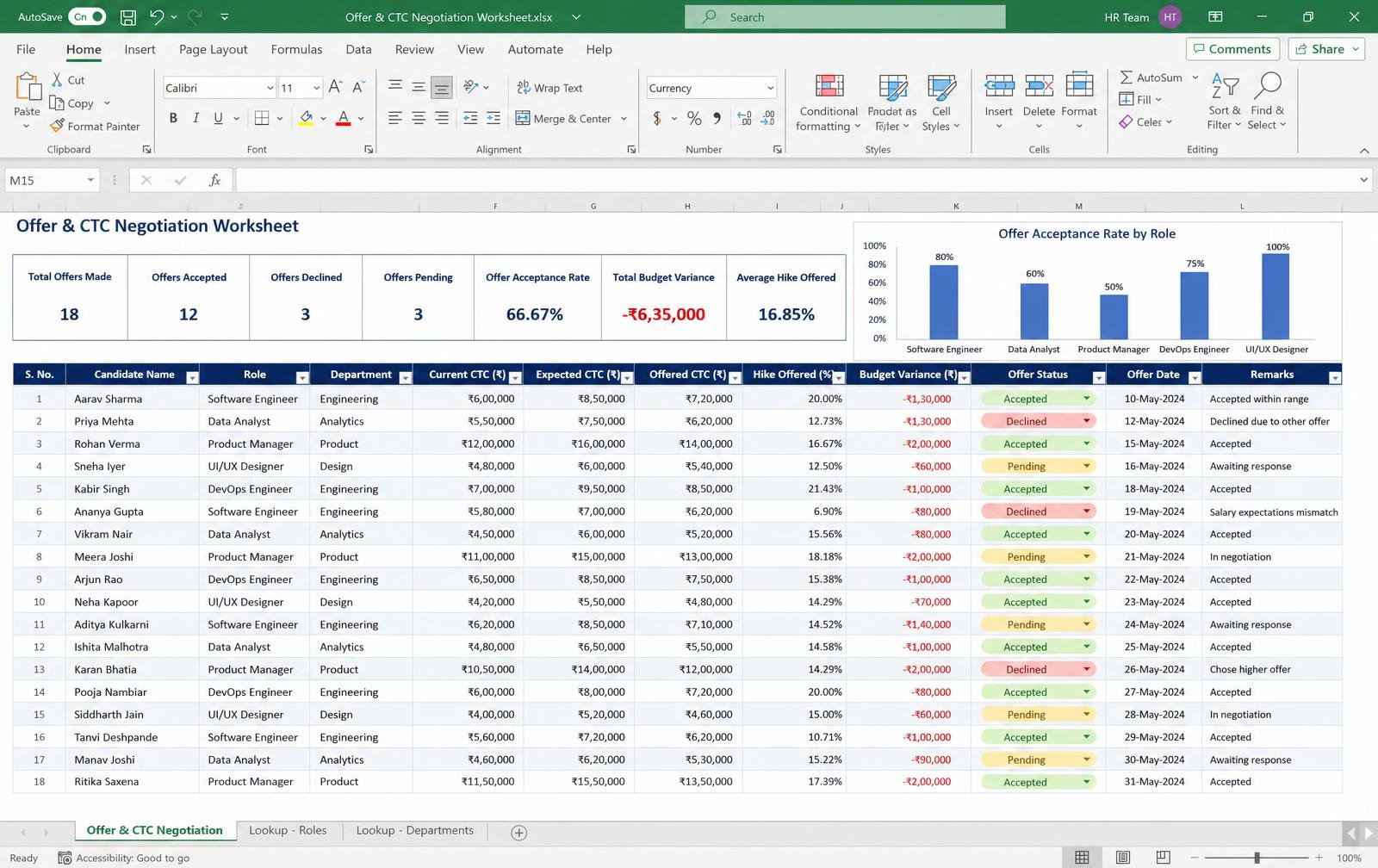Click the Copy icon
Image resolution: width=1378 pixels, height=868 pixels.
57,102
